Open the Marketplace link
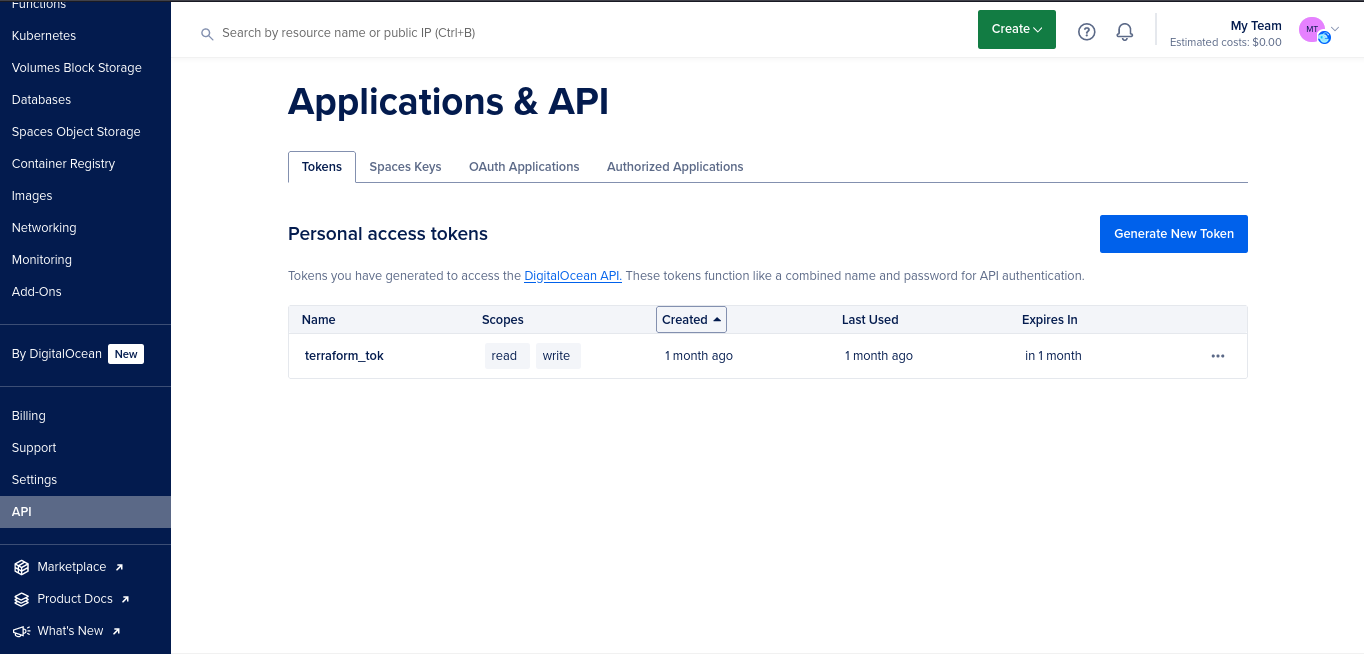Screen dimensions: 1364x654 pos(71,567)
